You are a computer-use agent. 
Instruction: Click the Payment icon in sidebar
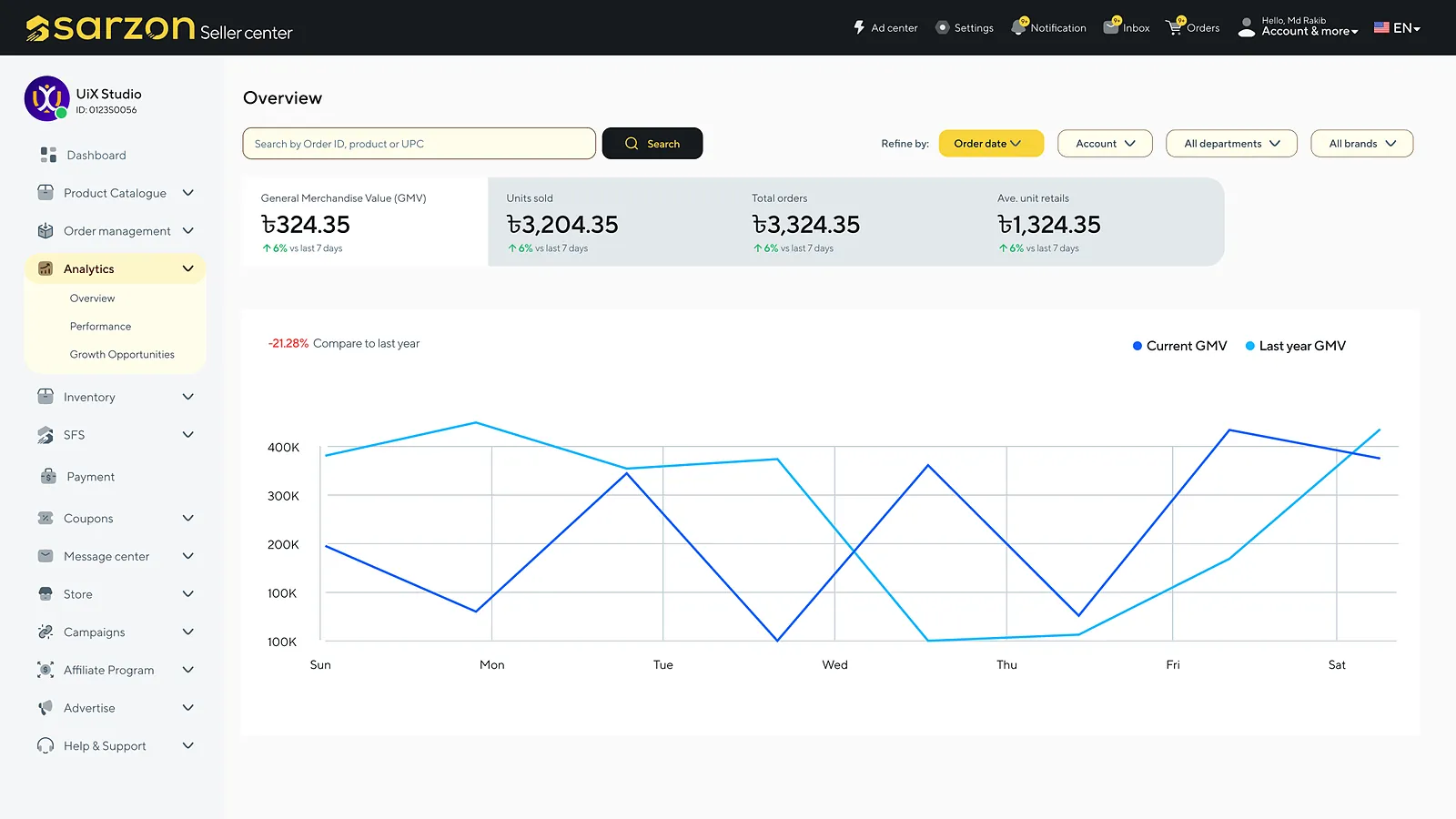point(49,476)
